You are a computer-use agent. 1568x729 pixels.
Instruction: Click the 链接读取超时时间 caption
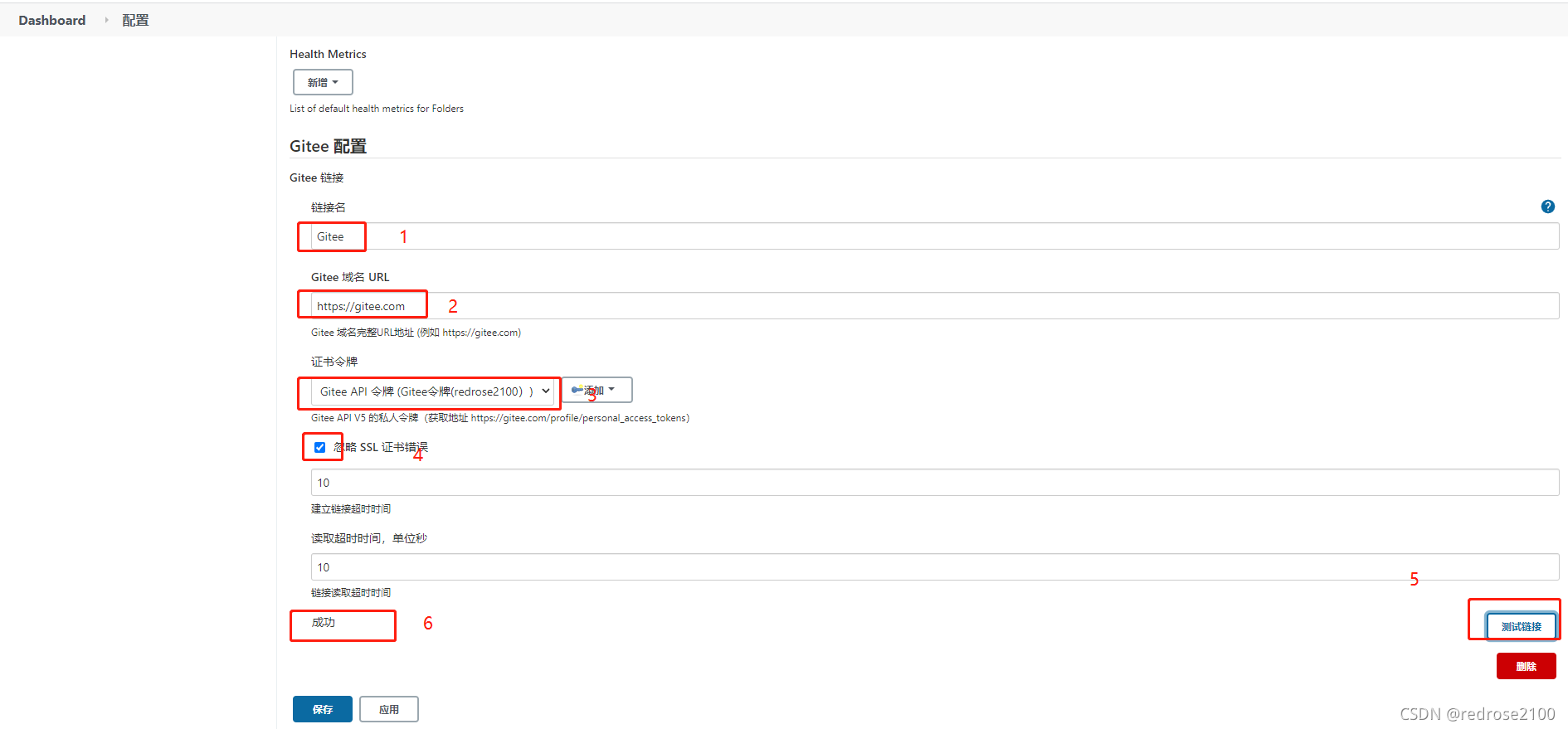tap(351, 593)
